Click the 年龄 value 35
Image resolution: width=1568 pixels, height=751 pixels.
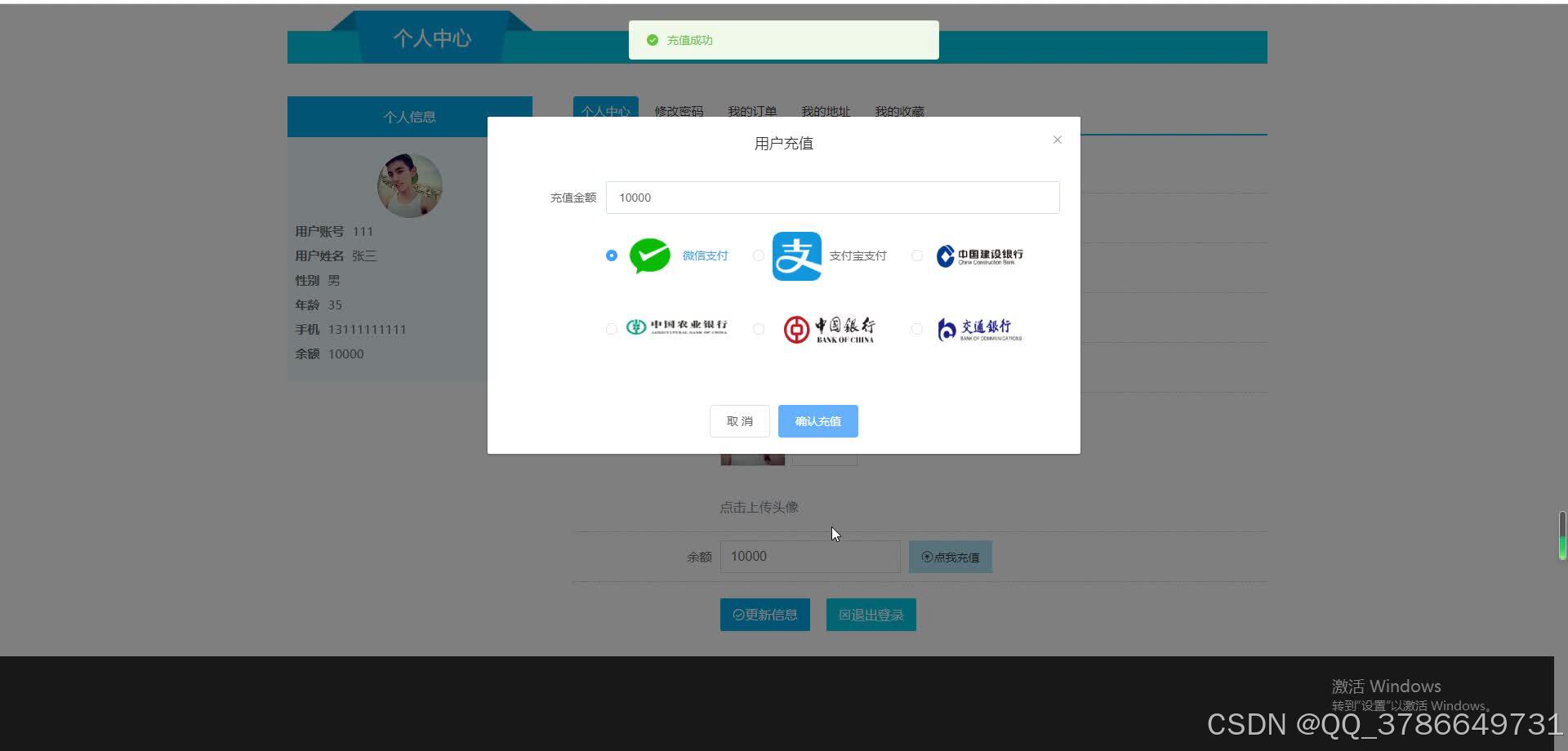pos(335,305)
